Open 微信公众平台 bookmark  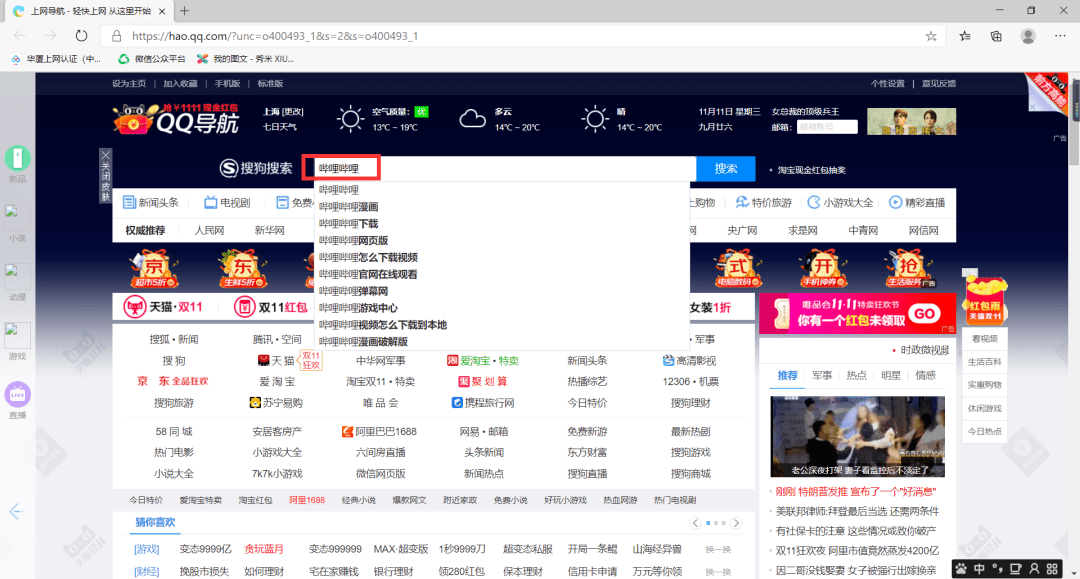coord(152,59)
